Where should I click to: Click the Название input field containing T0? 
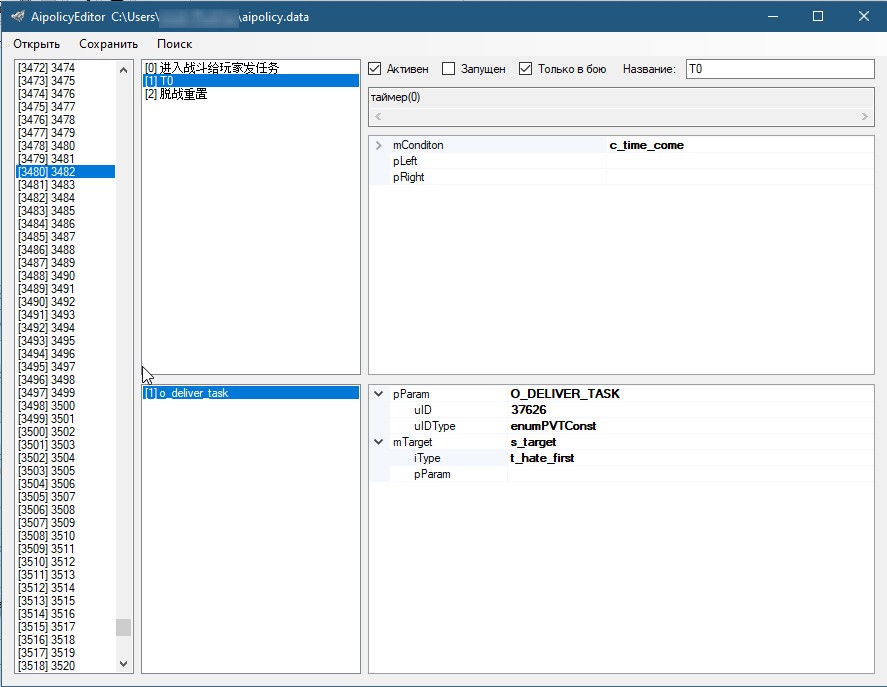coord(780,69)
